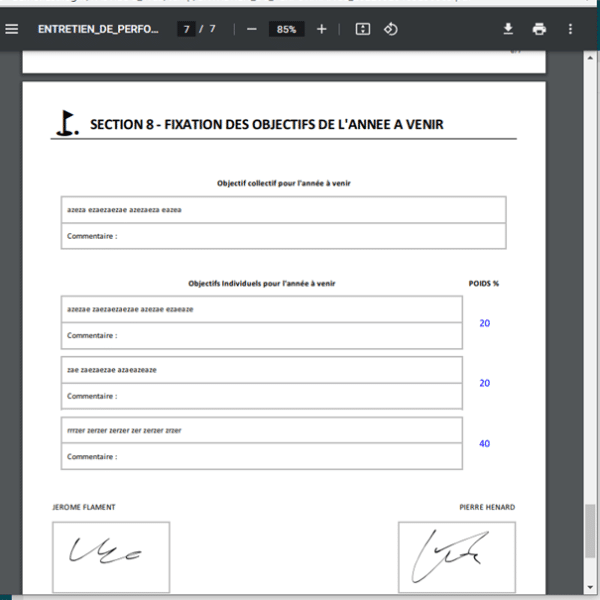Click the name PIERRE HENARD
Image resolution: width=600 pixels, height=600 pixels.
point(487,507)
